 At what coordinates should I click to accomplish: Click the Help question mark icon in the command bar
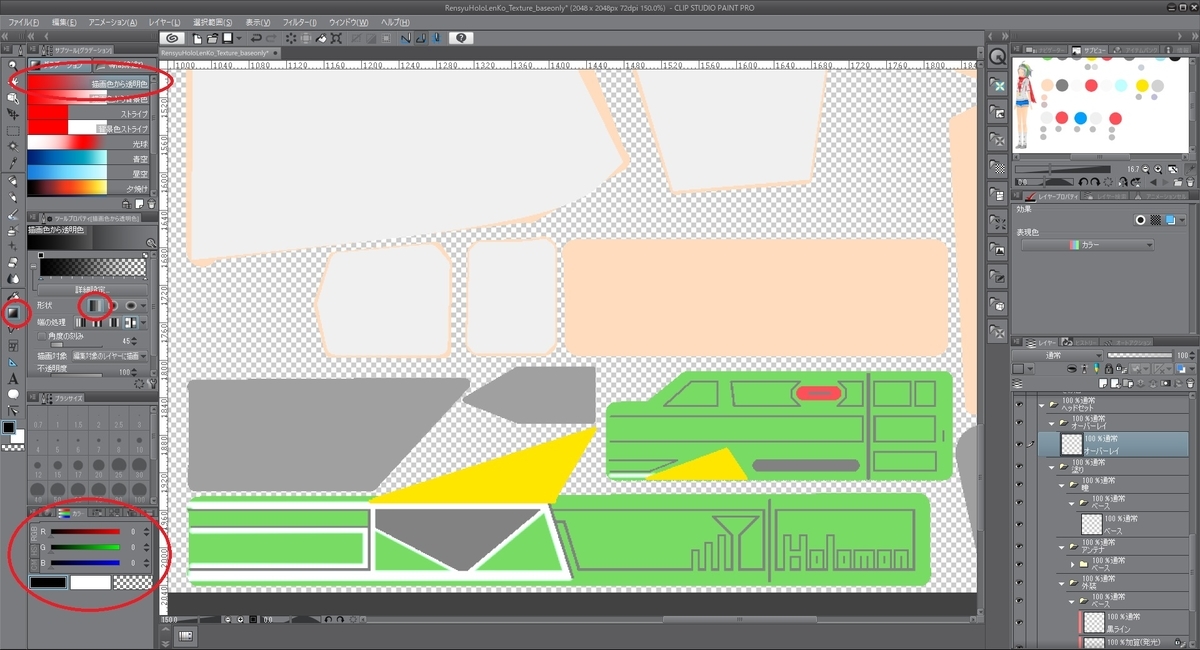461,38
